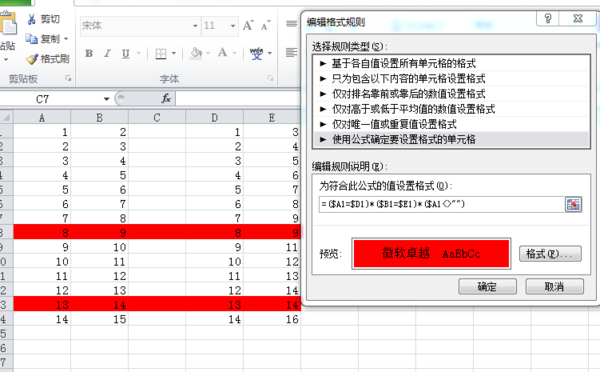Click cell E14 with value 16
600x372 pixels.
pos(272,319)
